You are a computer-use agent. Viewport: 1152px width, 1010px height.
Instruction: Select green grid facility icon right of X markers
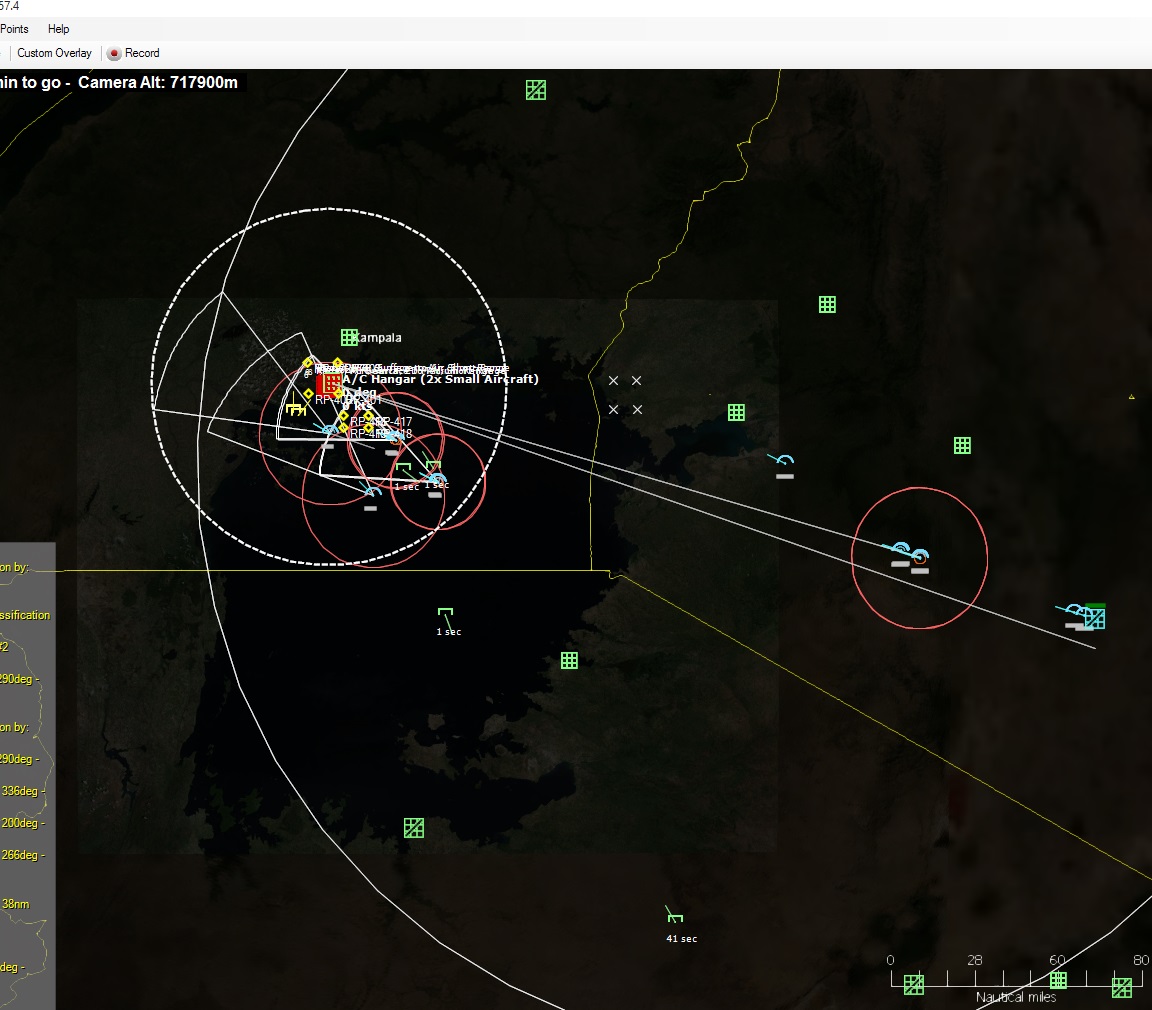click(x=736, y=412)
